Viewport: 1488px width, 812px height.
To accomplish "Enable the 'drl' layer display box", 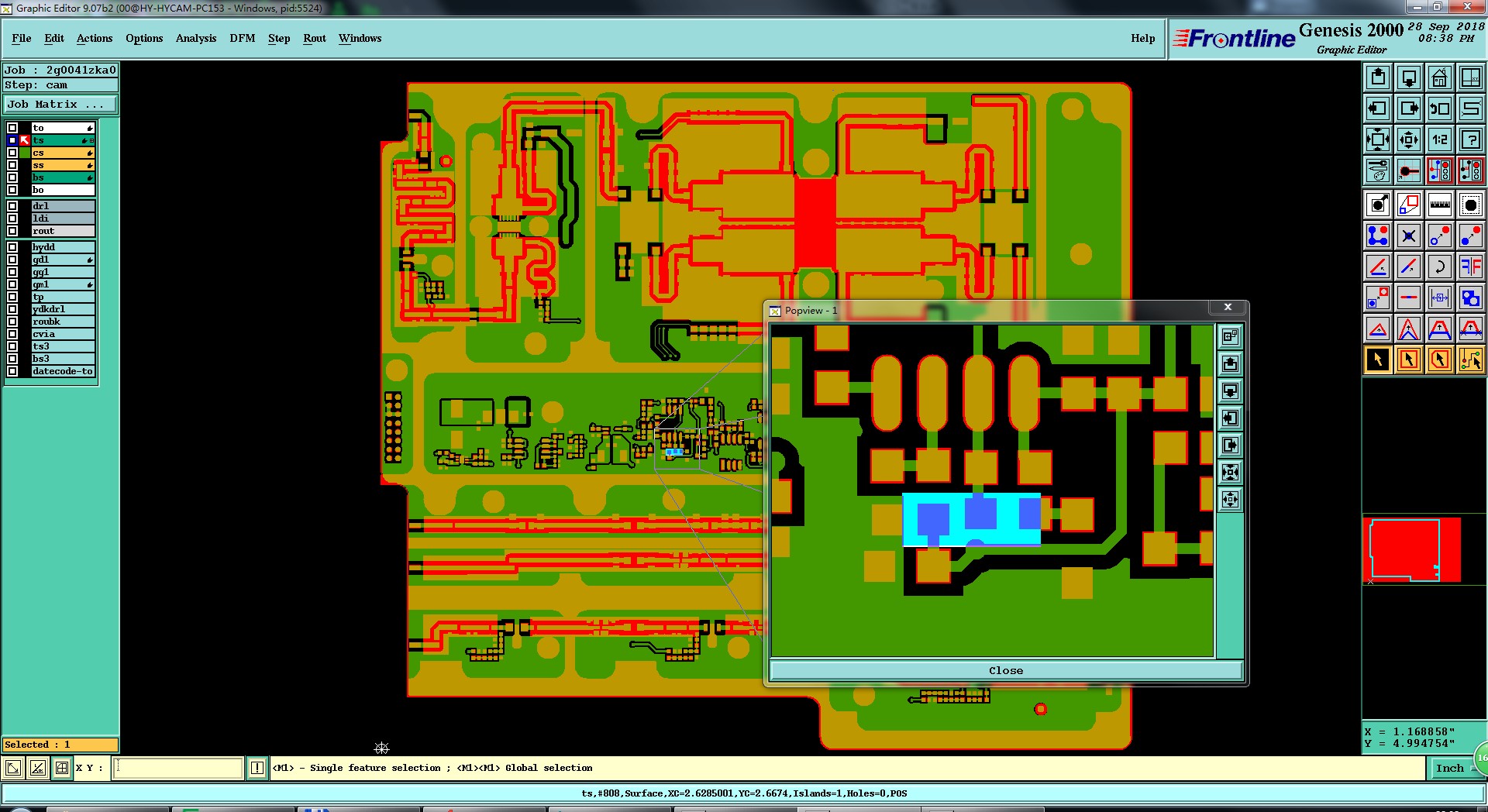I will click(x=12, y=206).
